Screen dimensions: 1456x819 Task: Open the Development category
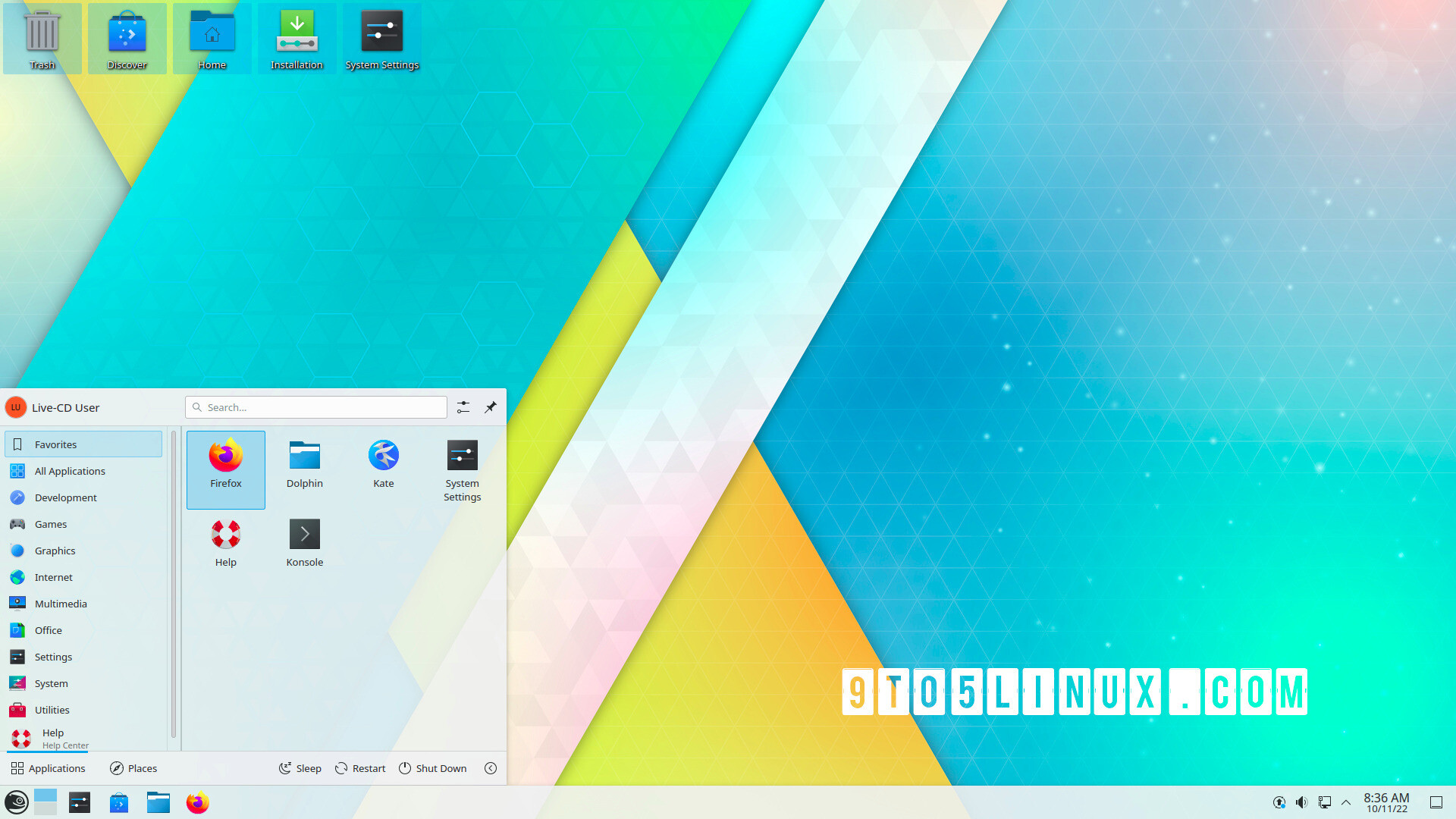[83, 497]
